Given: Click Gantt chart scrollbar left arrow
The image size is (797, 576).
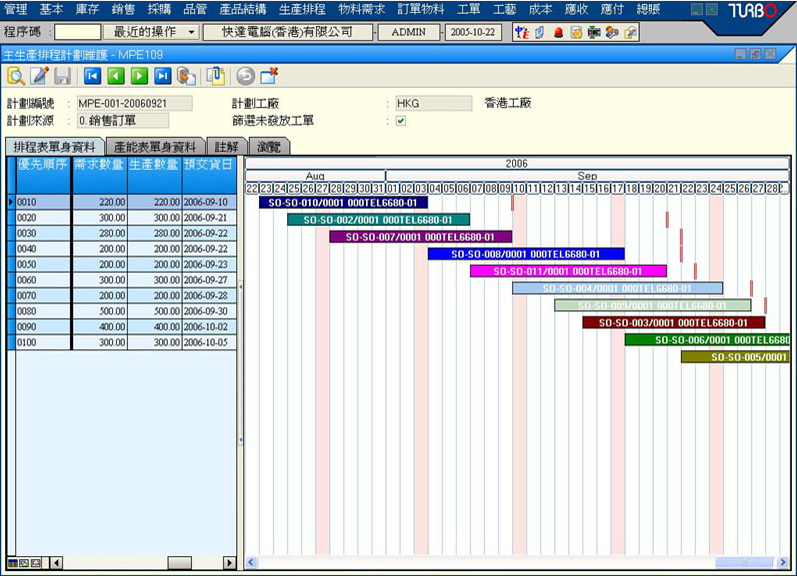Looking at the screenshot, I should tap(251, 562).
